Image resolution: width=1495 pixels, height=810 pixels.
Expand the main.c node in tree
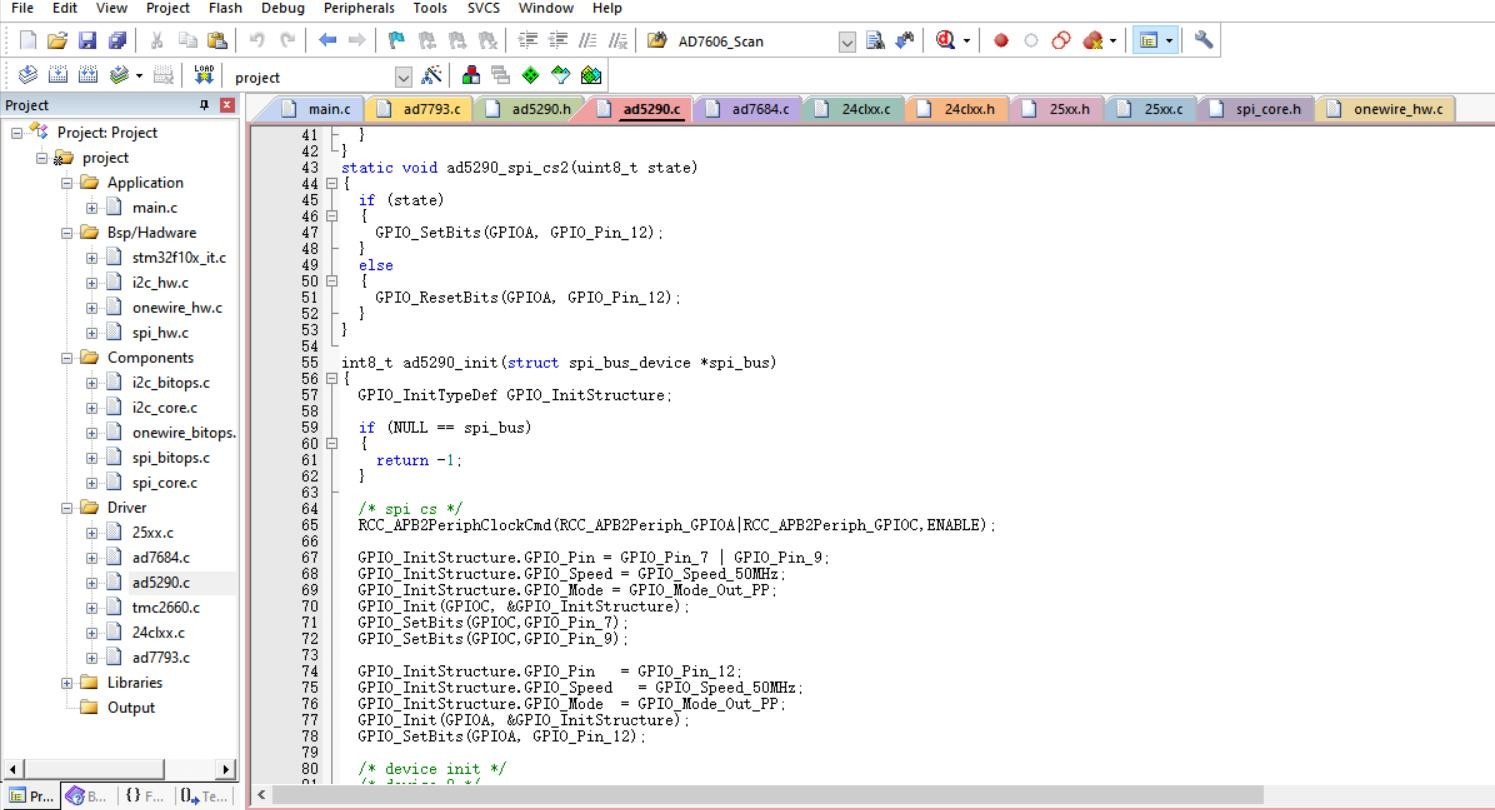[91, 208]
